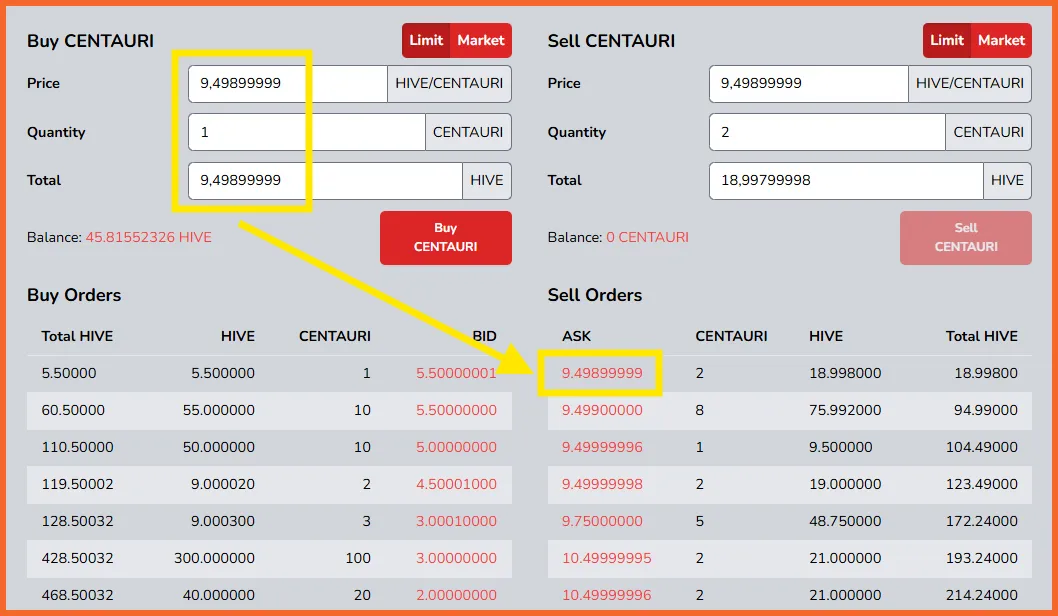Viewport: 1058px width, 616px height.
Task: Click the 45.81552326 HIVE balance link
Action: click(148, 237)
